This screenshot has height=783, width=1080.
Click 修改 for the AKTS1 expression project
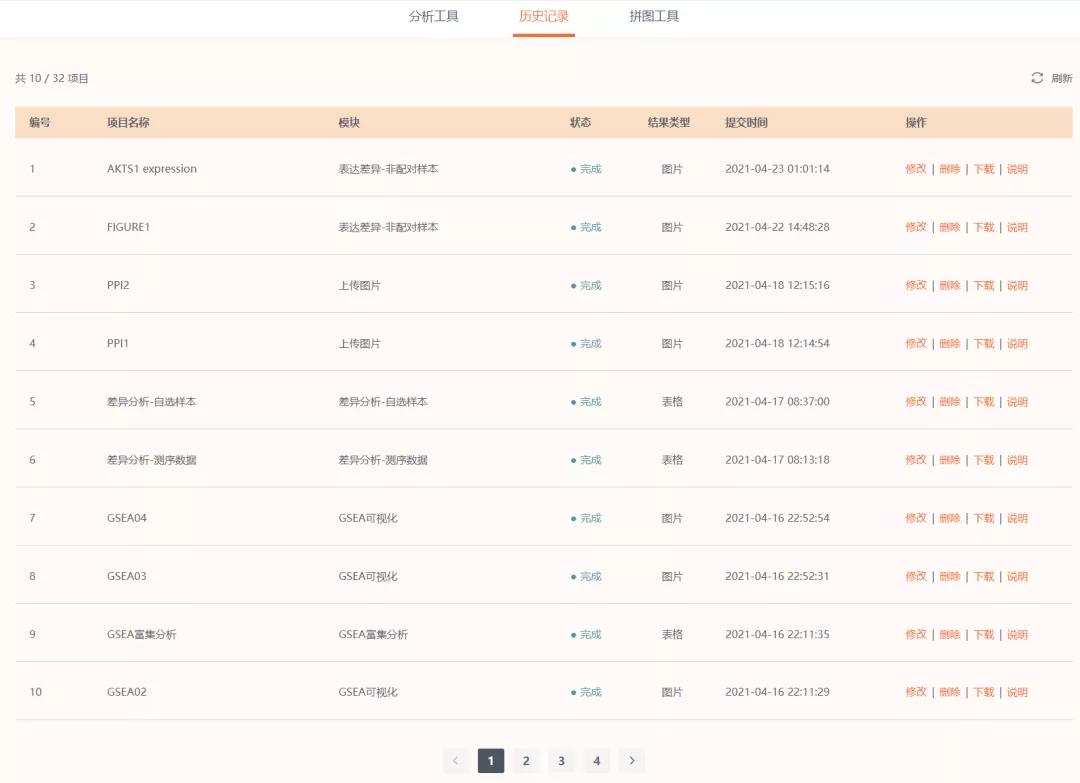click(x=916, y=169)
